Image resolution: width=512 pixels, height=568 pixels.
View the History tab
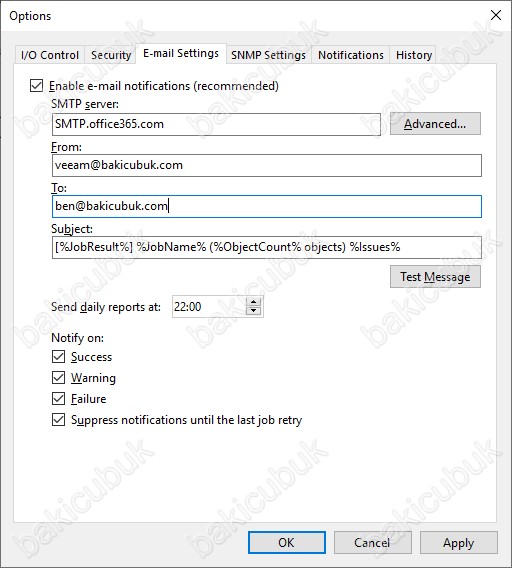click(x=413, y=55)
